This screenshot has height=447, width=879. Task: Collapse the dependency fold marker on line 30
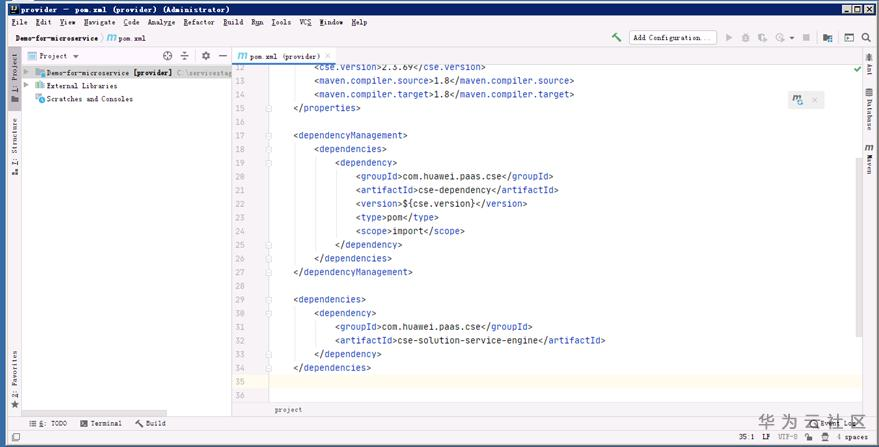[x=269, y=313]
